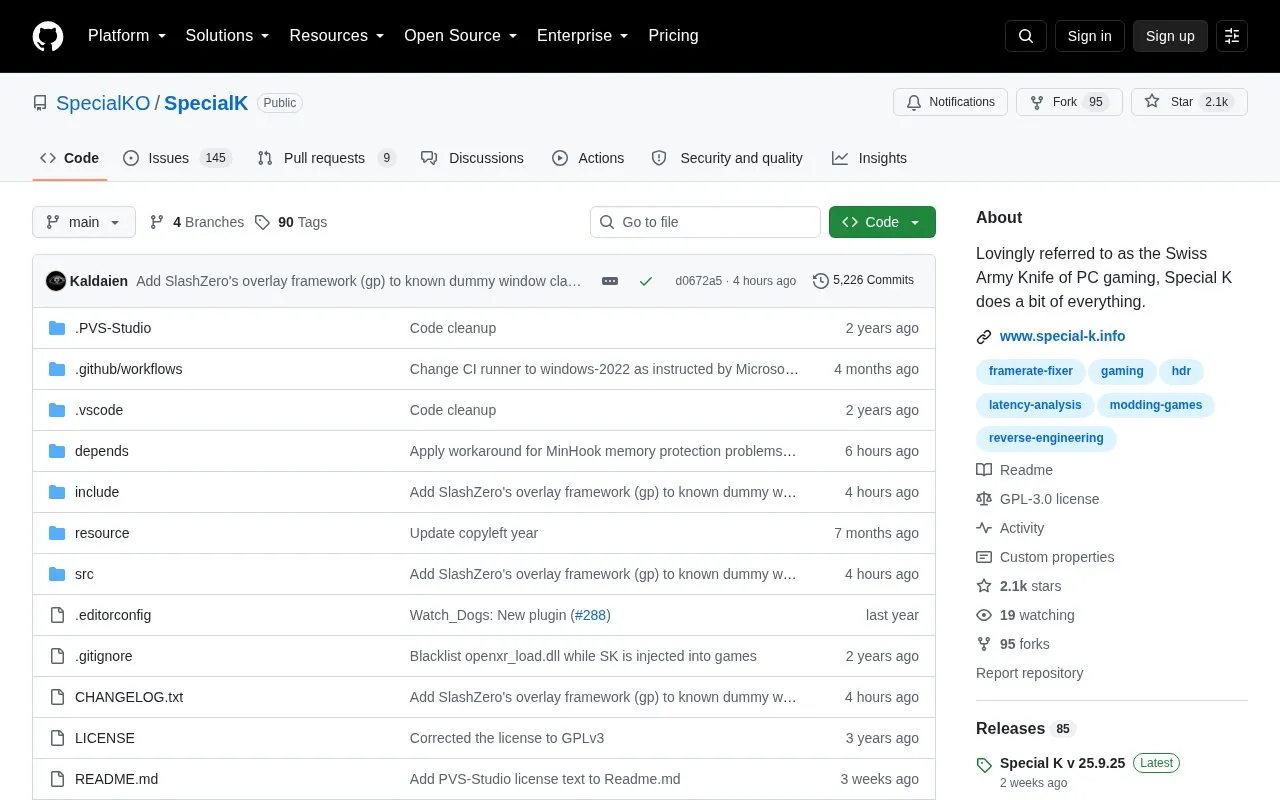
Task: Click the Kaldaien avatar image
Action: [x=56, y=281]
